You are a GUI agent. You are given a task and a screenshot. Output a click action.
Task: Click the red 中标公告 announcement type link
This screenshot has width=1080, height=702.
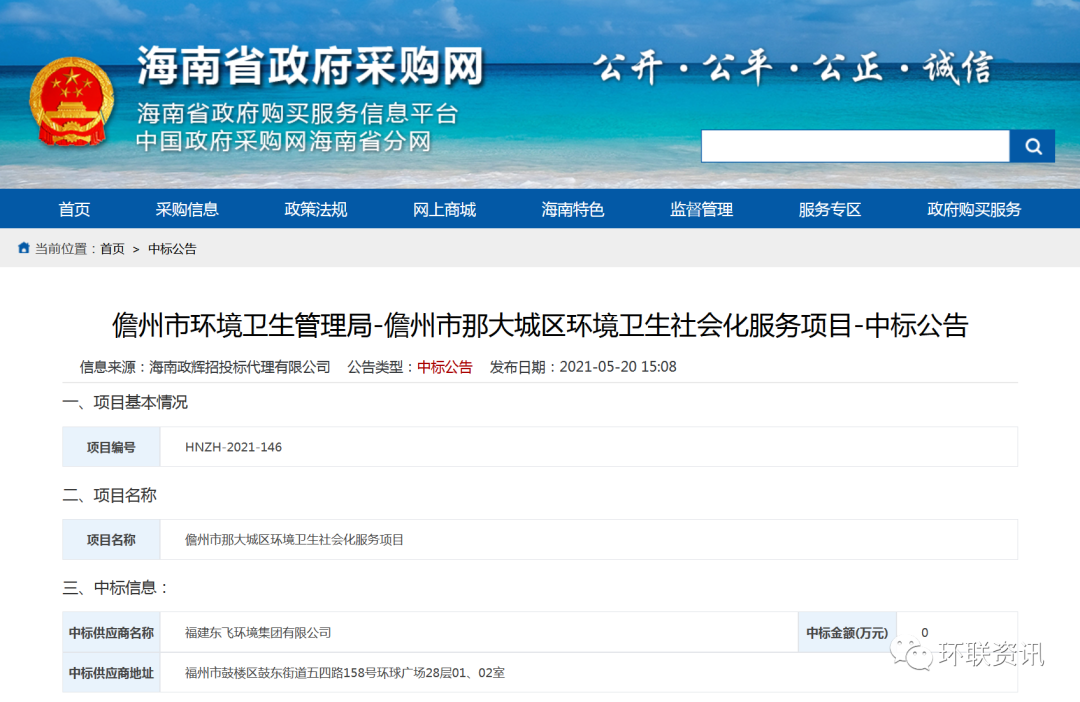(x=444, y=367)
